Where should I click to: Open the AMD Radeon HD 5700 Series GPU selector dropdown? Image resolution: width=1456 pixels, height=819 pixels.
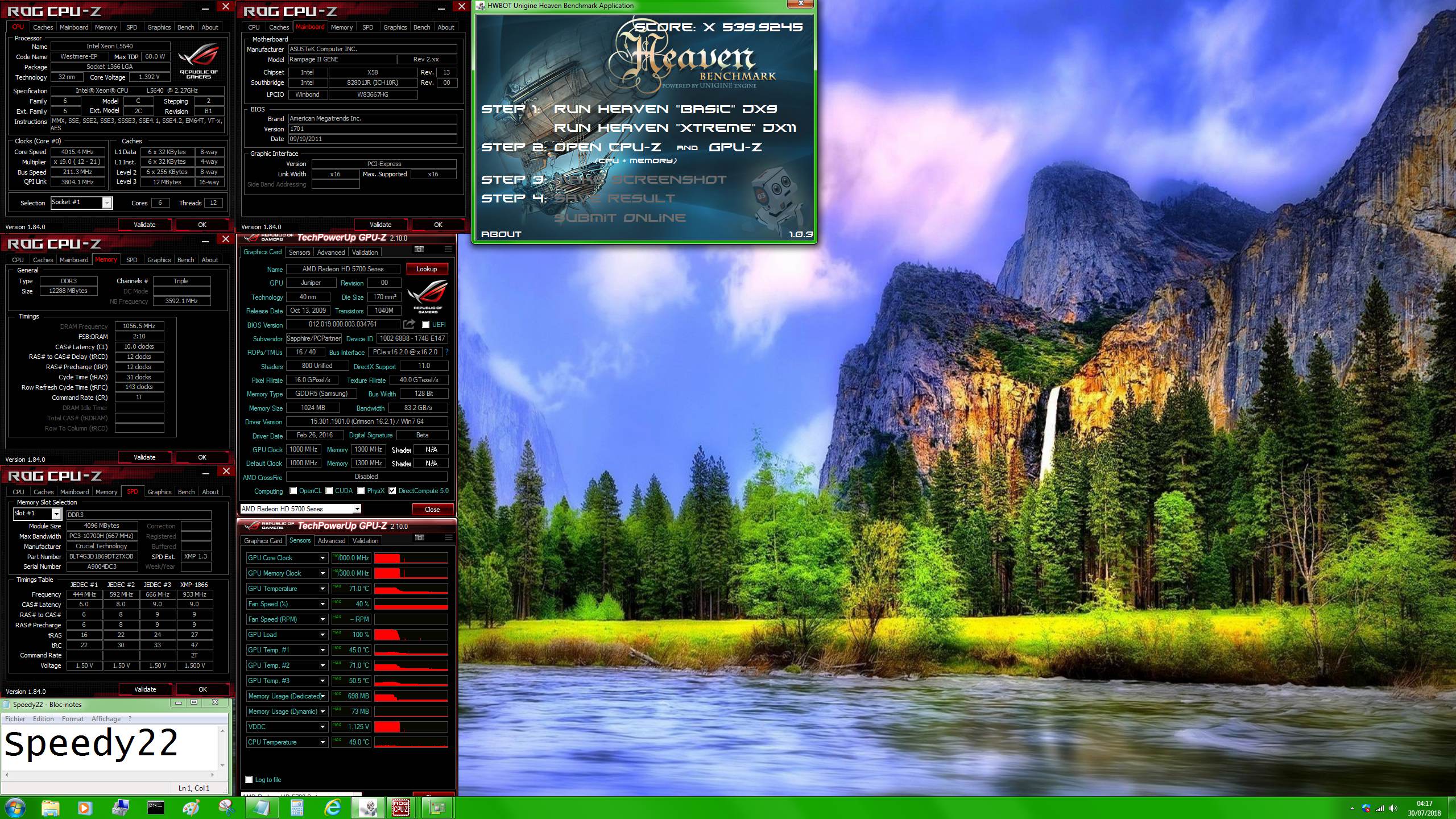(x=301, y=509)
